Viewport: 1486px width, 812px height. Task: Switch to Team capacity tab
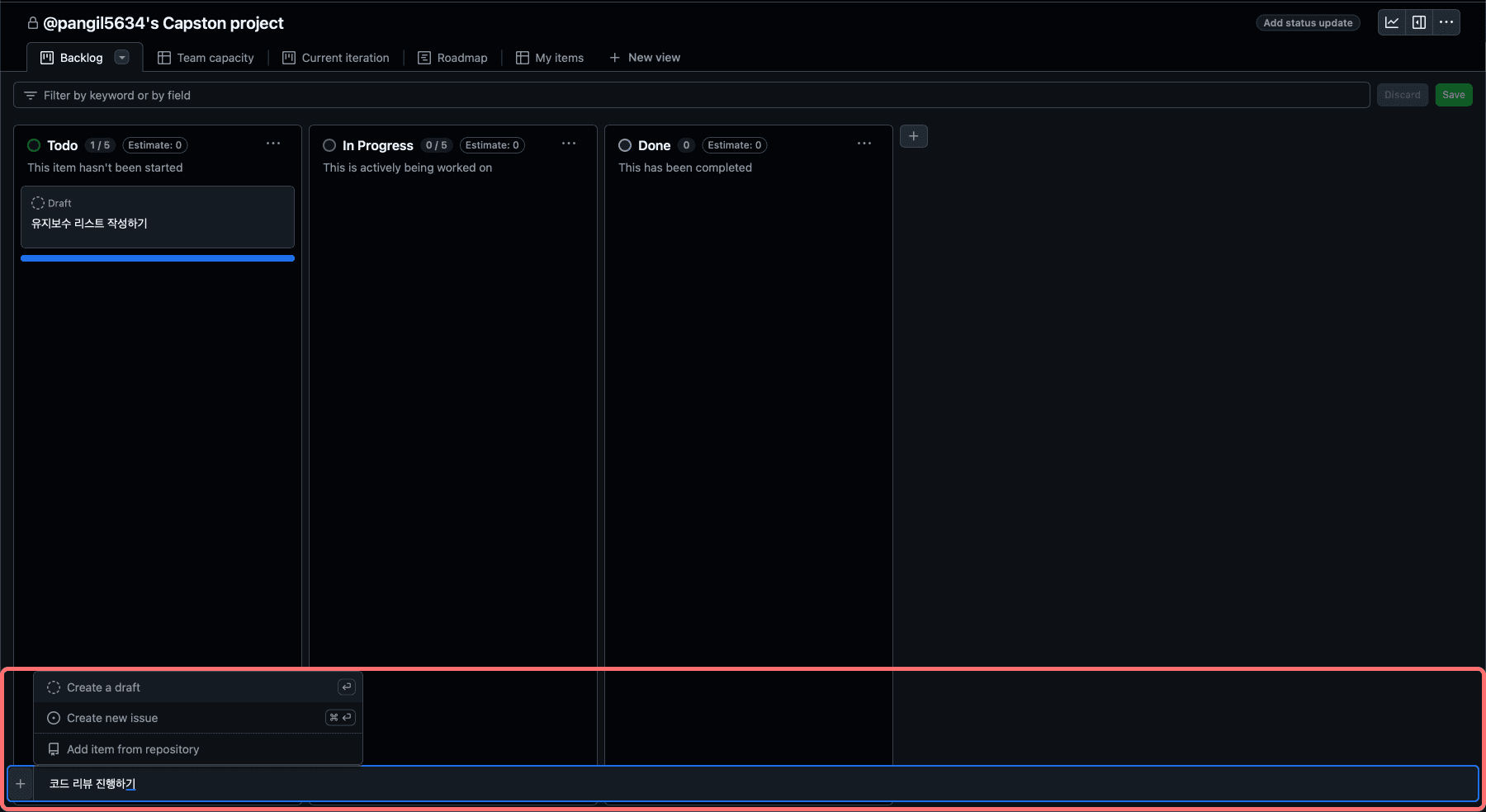[x=206, y=58]
